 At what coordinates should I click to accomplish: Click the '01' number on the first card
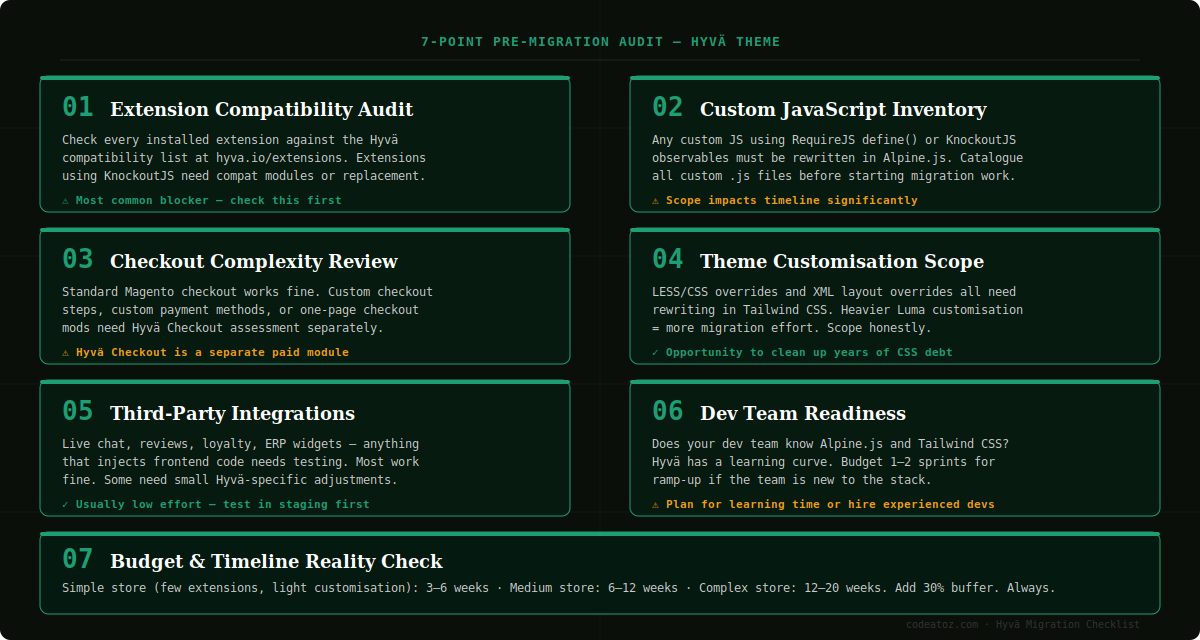point(77,107)
